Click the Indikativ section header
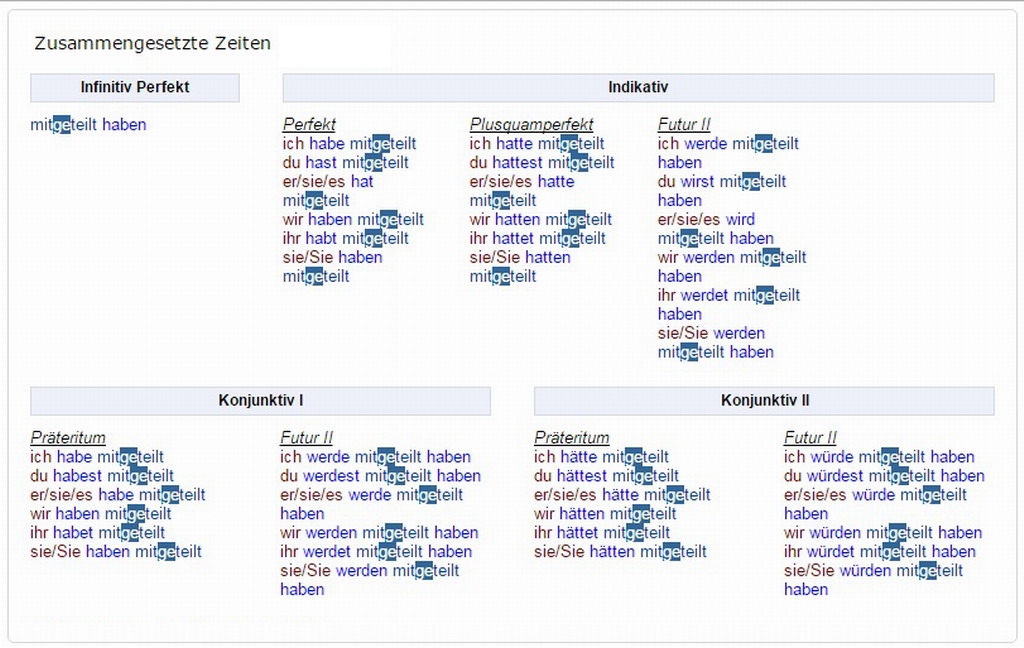This screenshot has width=1024, height=648. (x=638, y=87)
